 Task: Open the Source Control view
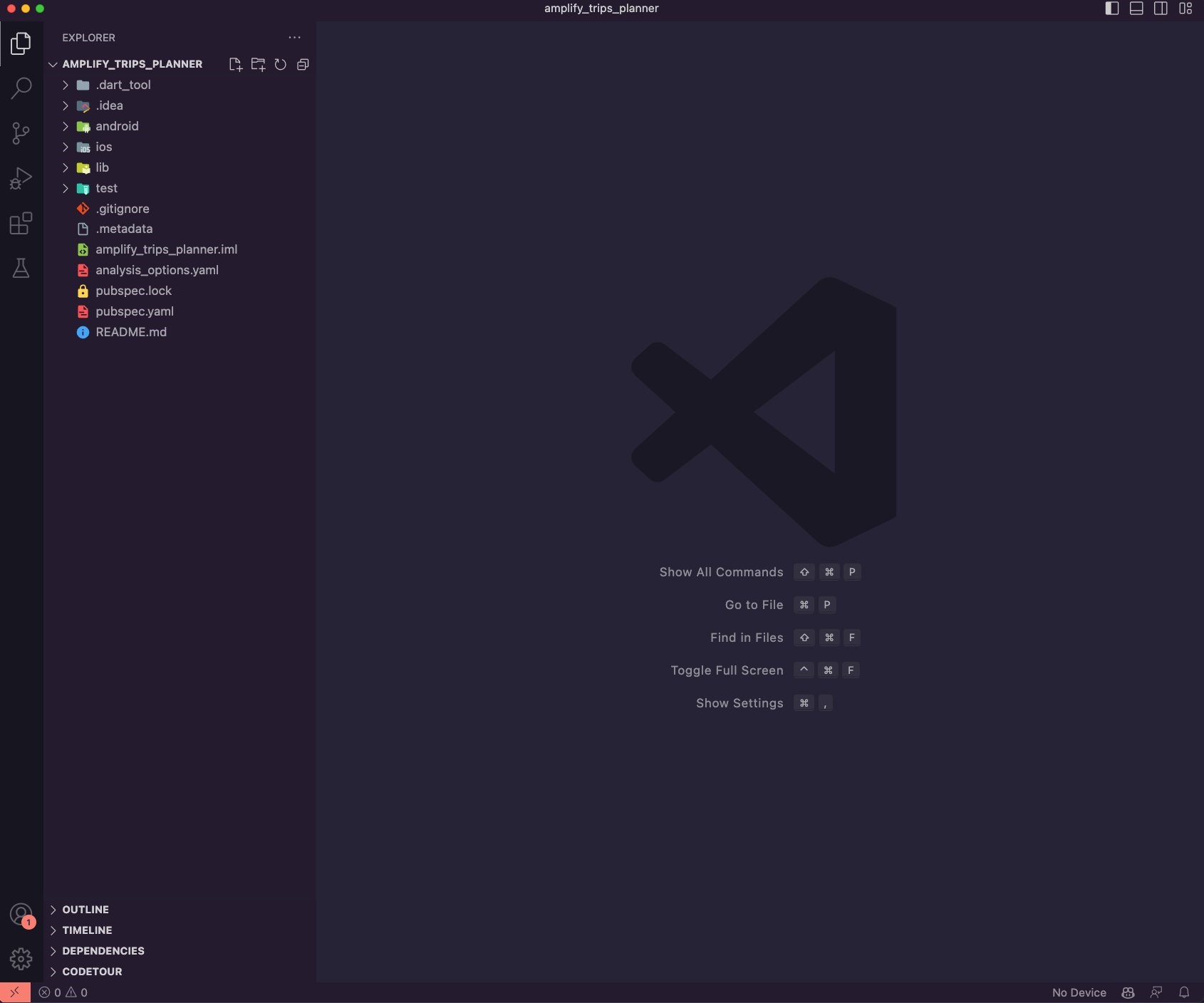pyautogui.click(x=21, y=133)
